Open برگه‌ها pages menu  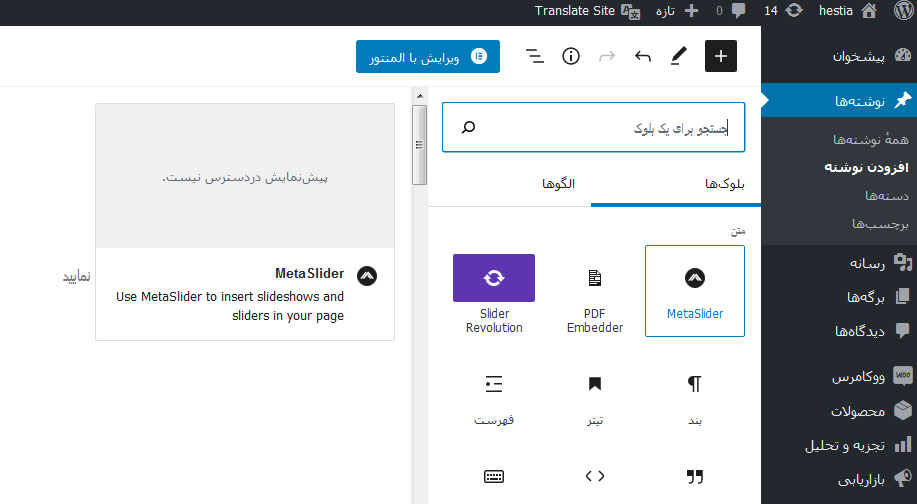[x=839, y=297]
